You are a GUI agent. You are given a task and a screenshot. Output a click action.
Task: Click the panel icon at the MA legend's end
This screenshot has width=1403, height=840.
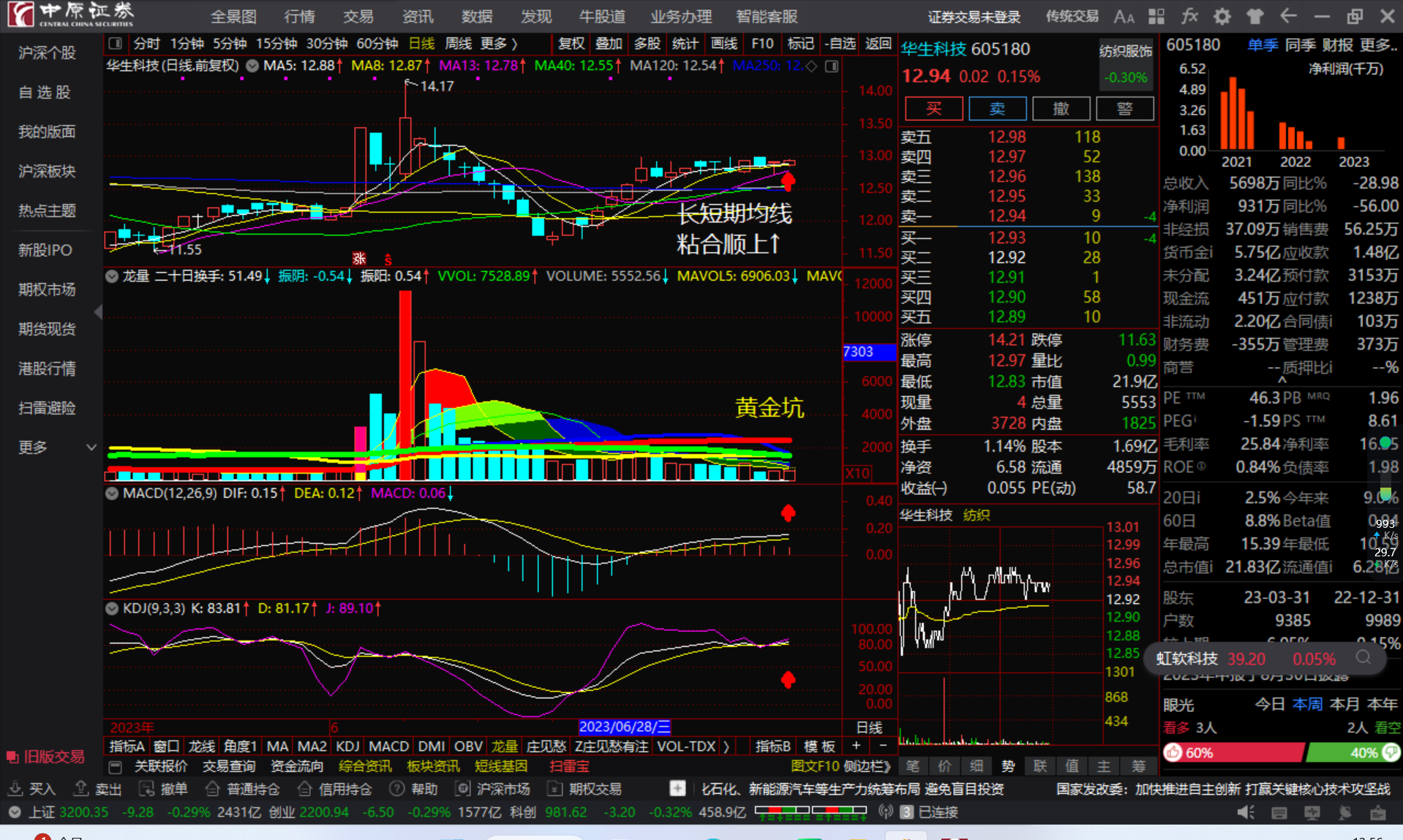point(832,67)
